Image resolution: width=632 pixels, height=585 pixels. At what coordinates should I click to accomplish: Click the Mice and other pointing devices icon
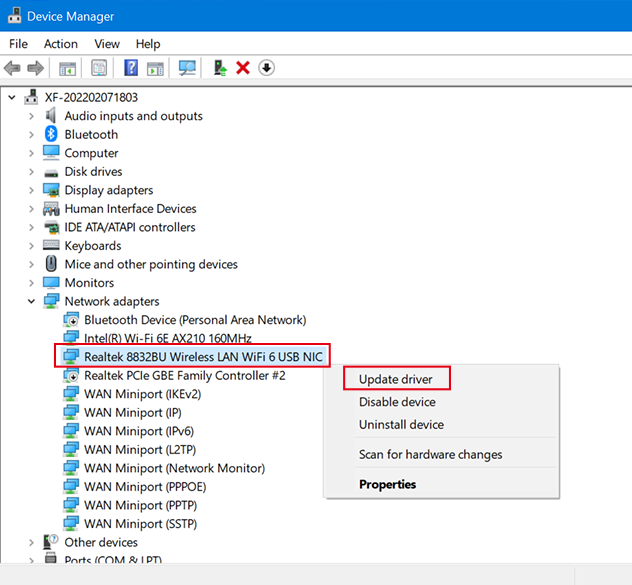pos(51,264)
